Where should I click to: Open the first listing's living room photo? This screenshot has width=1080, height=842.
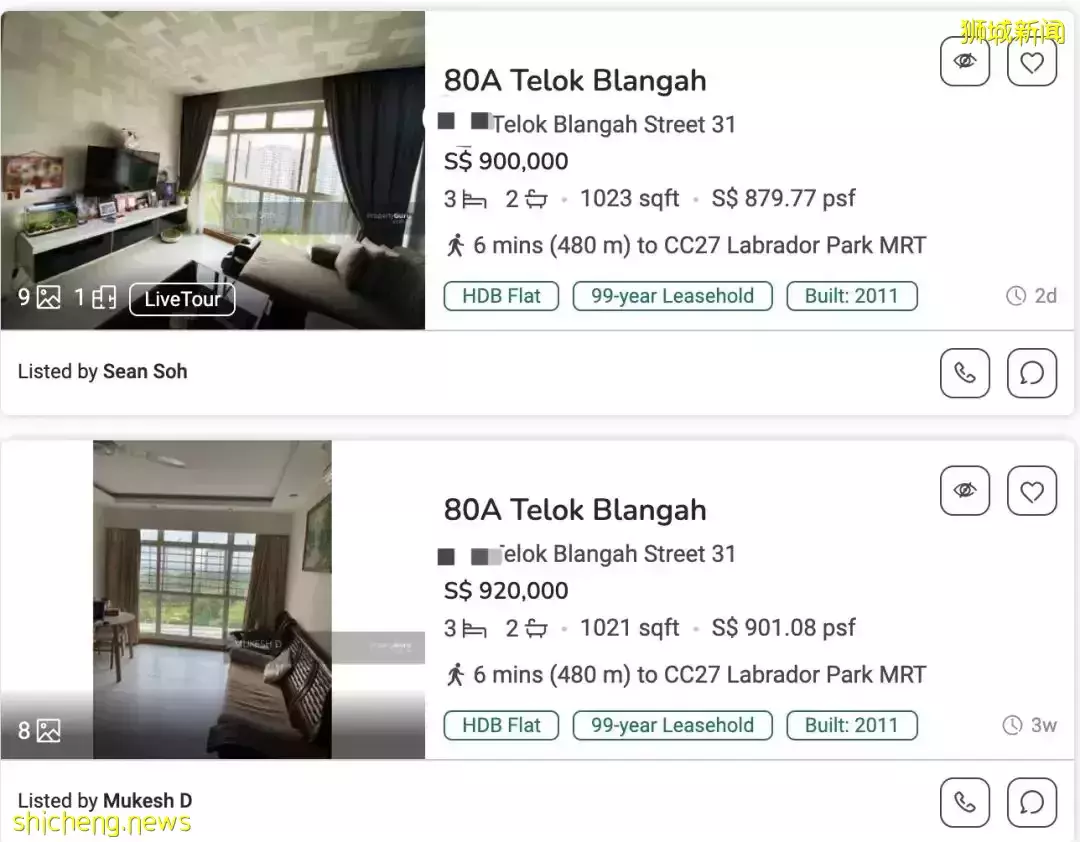[x=212, y=160]
